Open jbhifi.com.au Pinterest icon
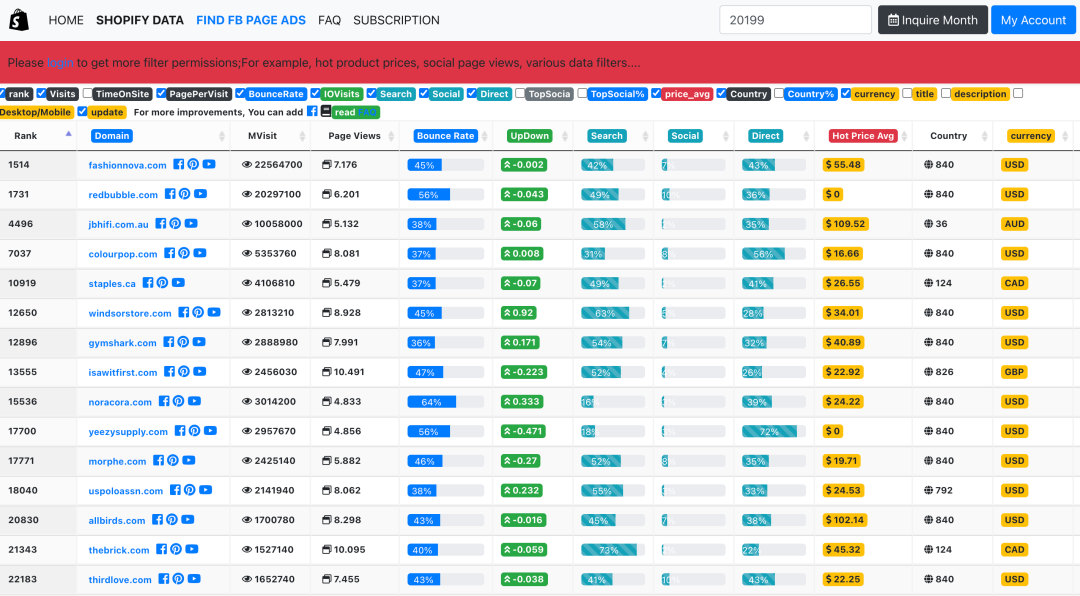Viewport: 1080px width, 596px height. [175, 223]
